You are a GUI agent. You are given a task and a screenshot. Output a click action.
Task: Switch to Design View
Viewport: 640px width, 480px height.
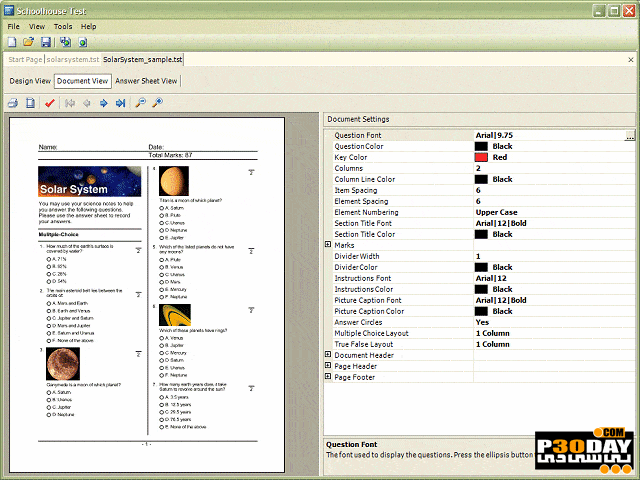tap(30, 81)
